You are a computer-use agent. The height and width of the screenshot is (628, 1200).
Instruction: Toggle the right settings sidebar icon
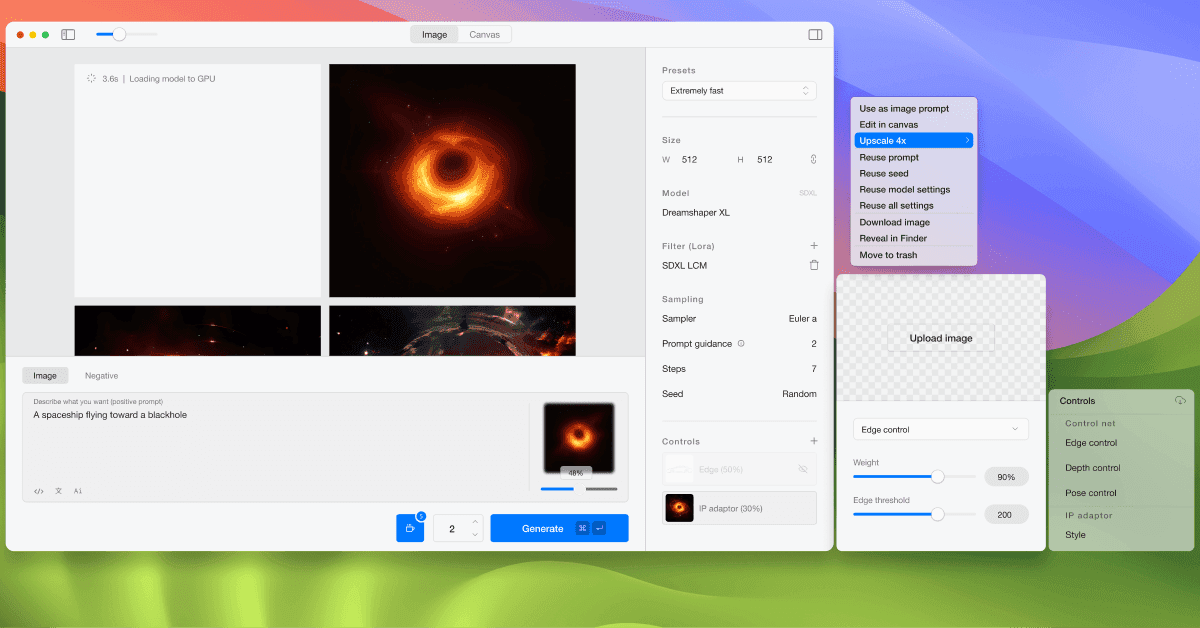pos(815,34)
